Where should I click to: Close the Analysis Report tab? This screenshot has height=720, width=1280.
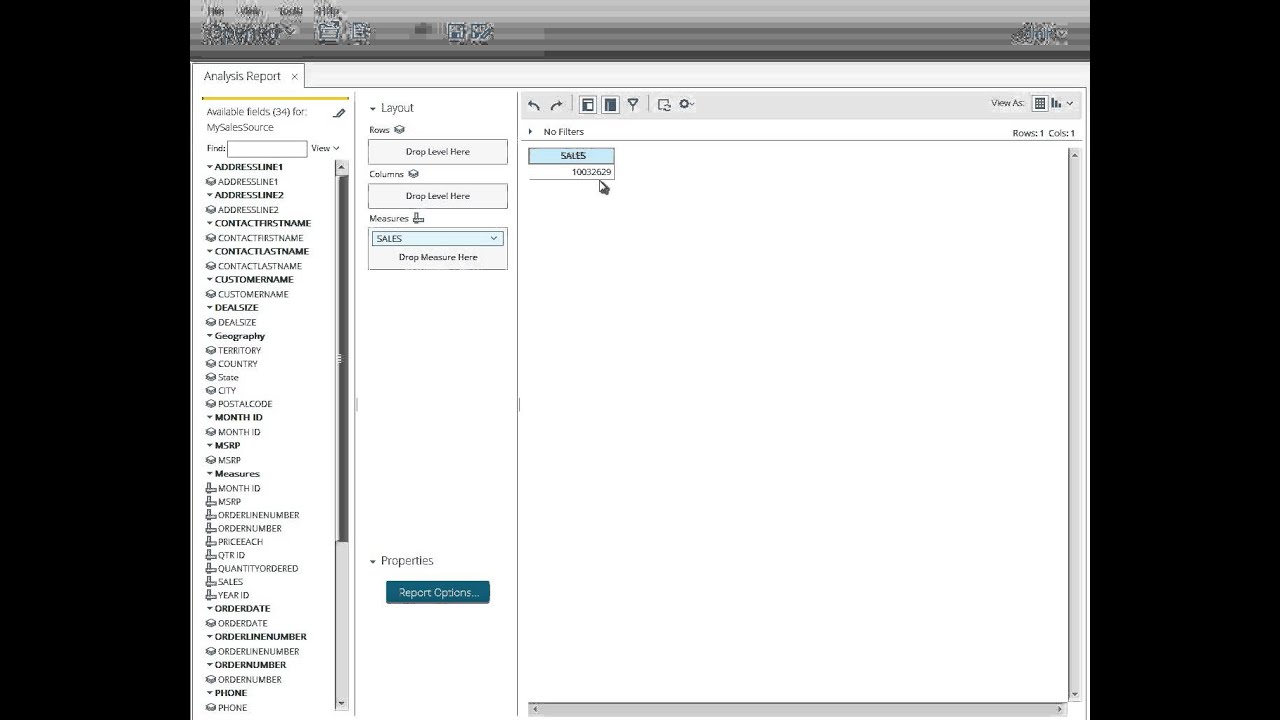click(295, 76)
